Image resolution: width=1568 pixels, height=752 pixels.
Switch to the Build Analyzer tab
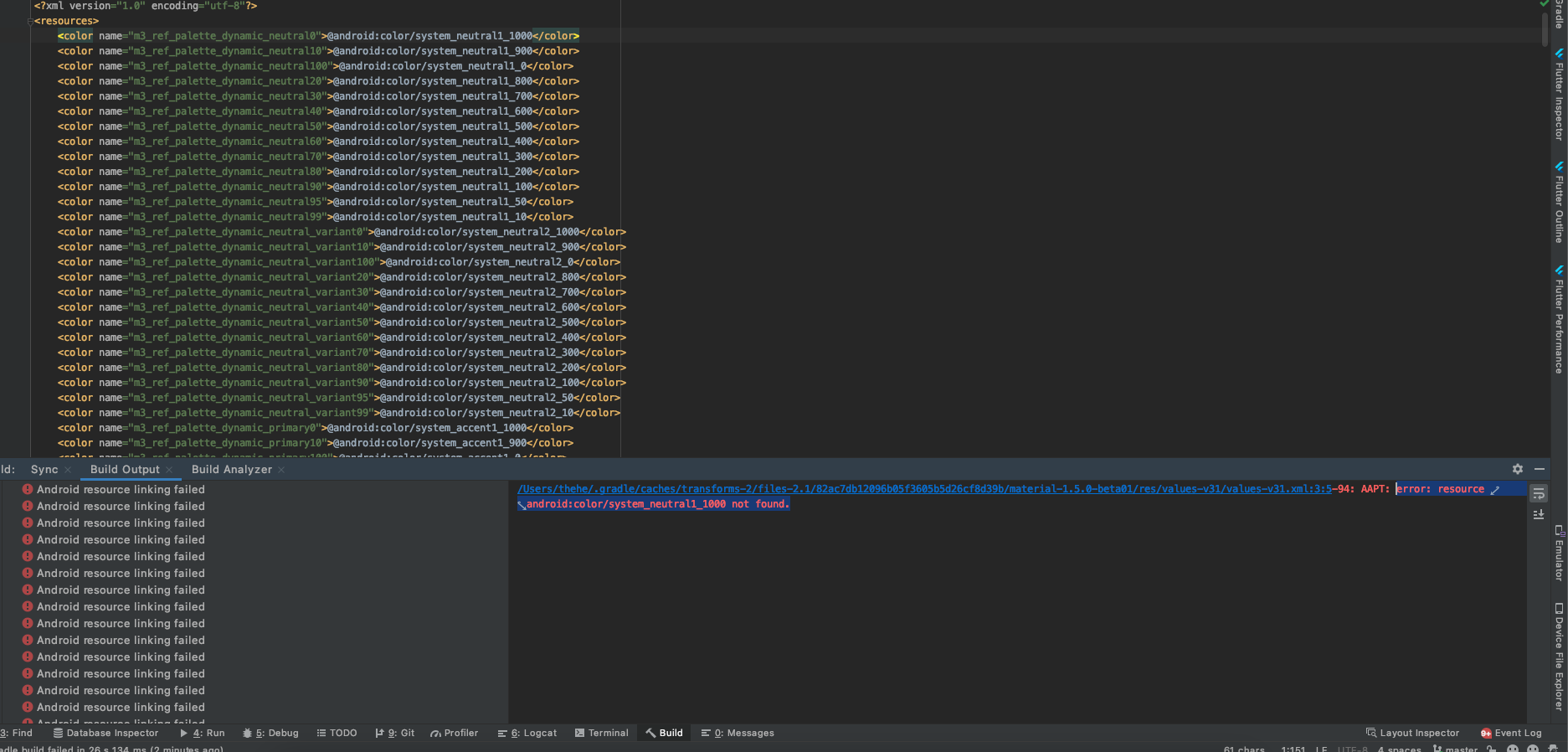pos(232,470)
